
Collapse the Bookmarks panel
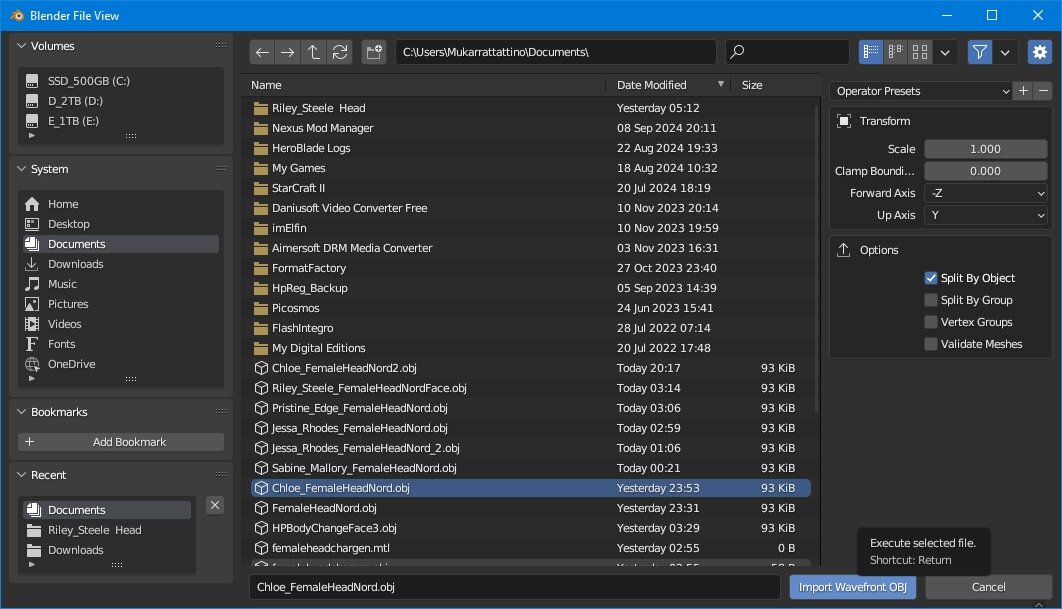click(x=22, y=412)
